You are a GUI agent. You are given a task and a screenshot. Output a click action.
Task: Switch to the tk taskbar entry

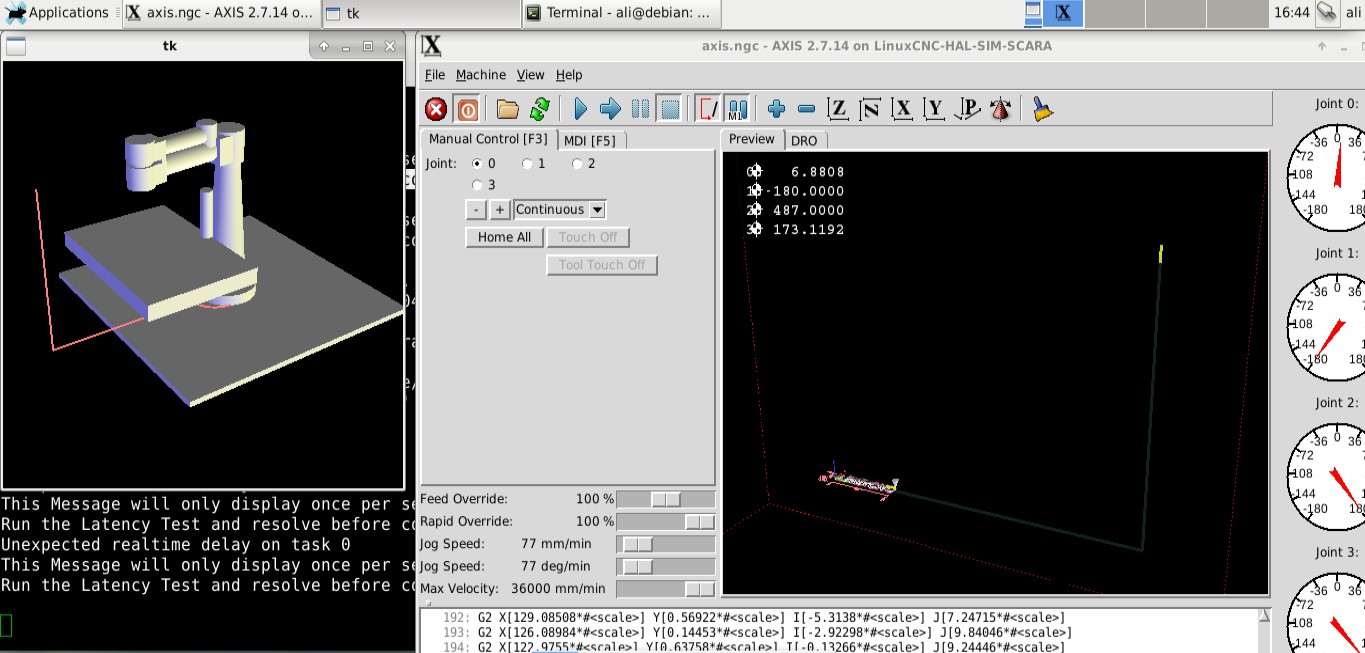[421, 13]
